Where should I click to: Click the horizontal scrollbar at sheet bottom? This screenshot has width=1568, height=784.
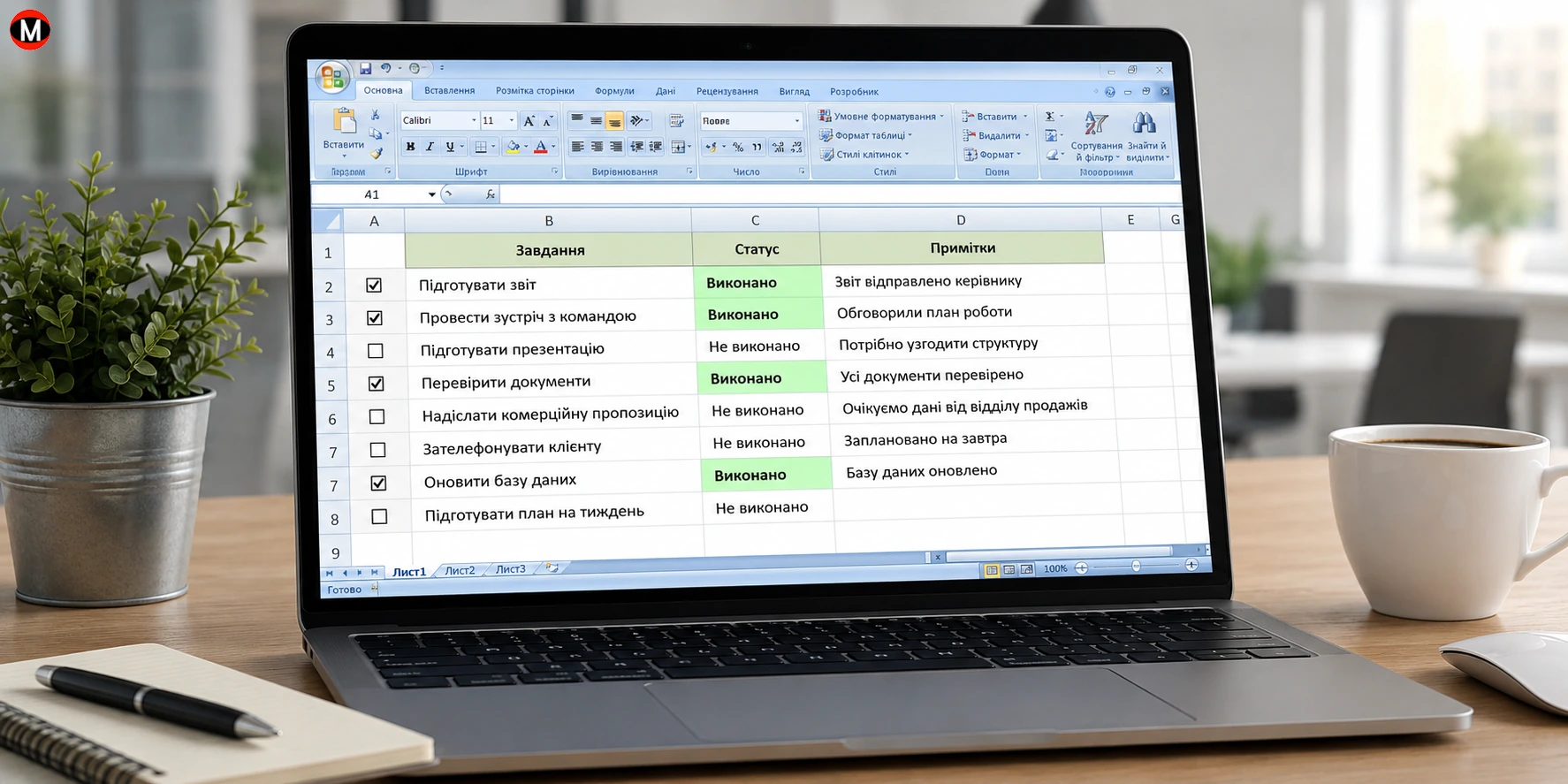point(1059,555)
